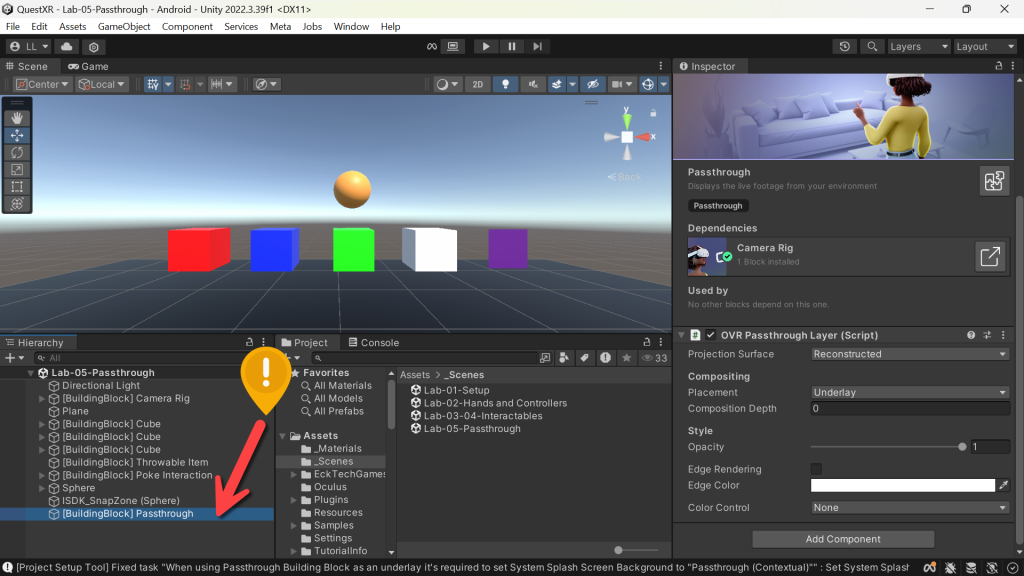
Task: Open the cloud services icon in the toolbar
Action: coord(67,46)
